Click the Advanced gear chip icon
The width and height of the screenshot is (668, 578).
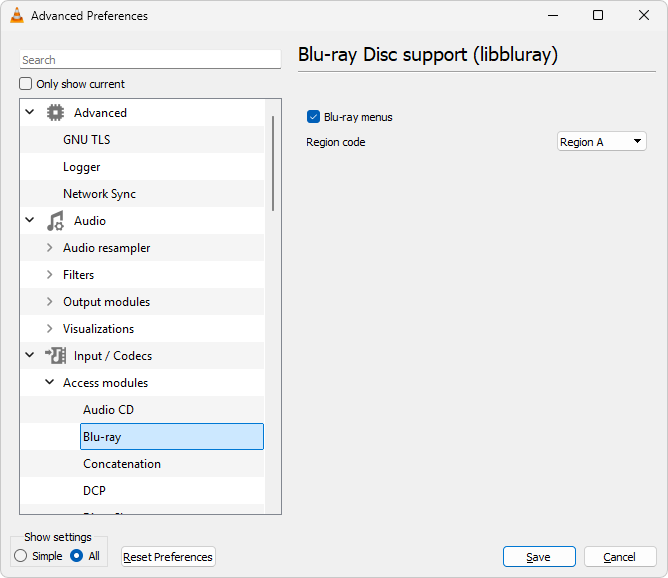(56, 113)
